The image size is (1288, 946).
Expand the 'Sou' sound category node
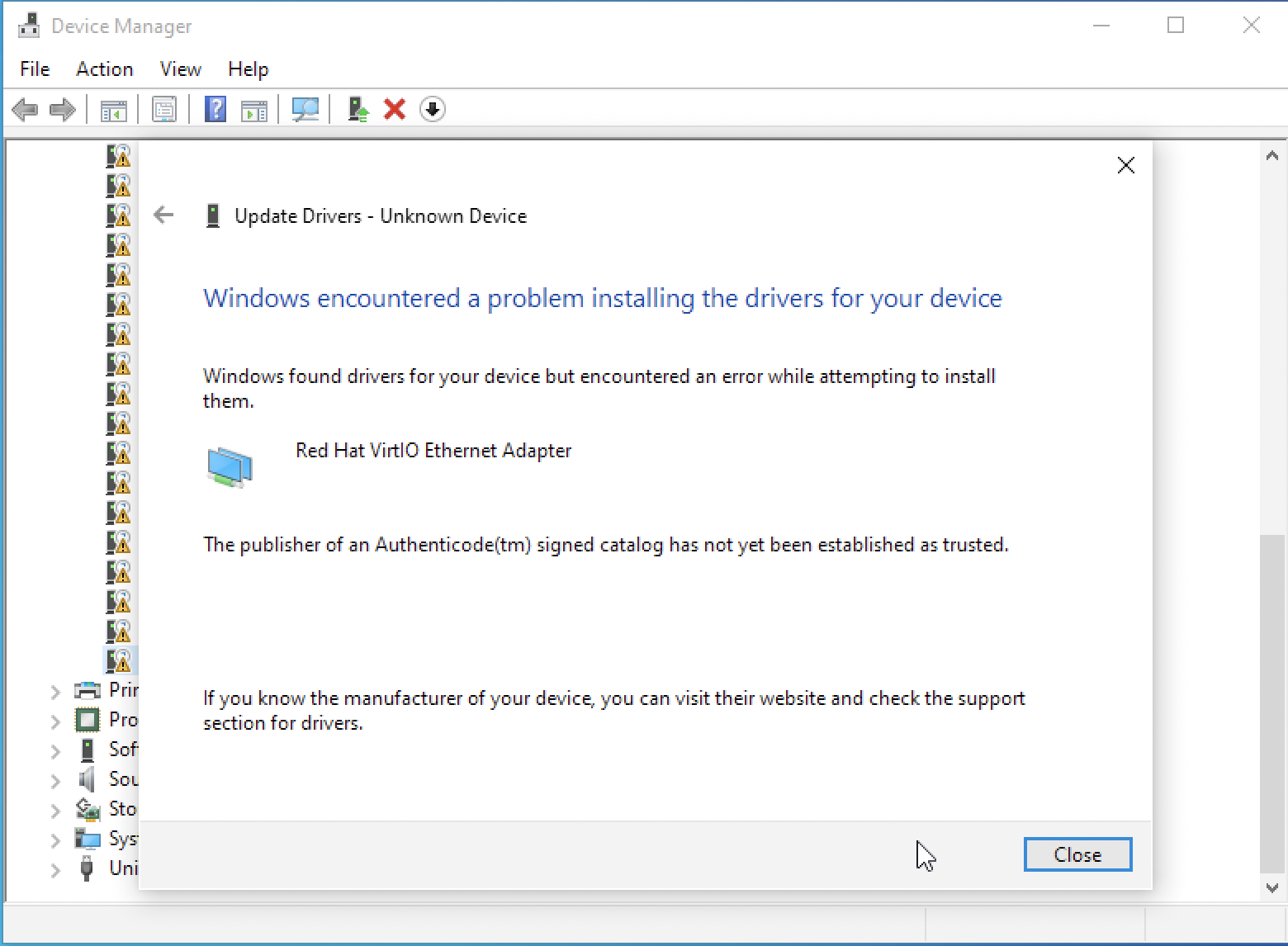(x=55, y=780)
